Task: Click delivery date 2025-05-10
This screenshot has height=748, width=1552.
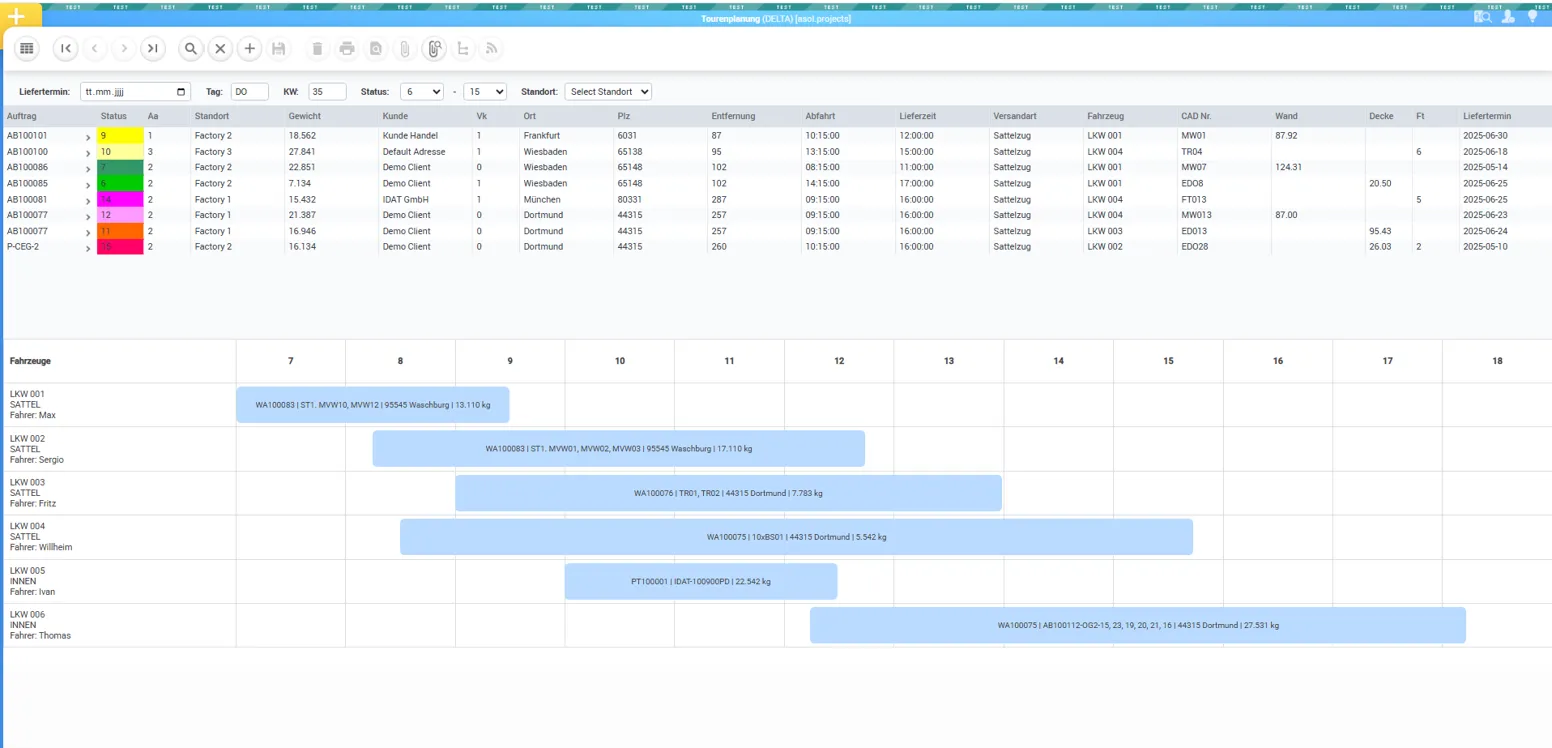Action: point(1484,247)
